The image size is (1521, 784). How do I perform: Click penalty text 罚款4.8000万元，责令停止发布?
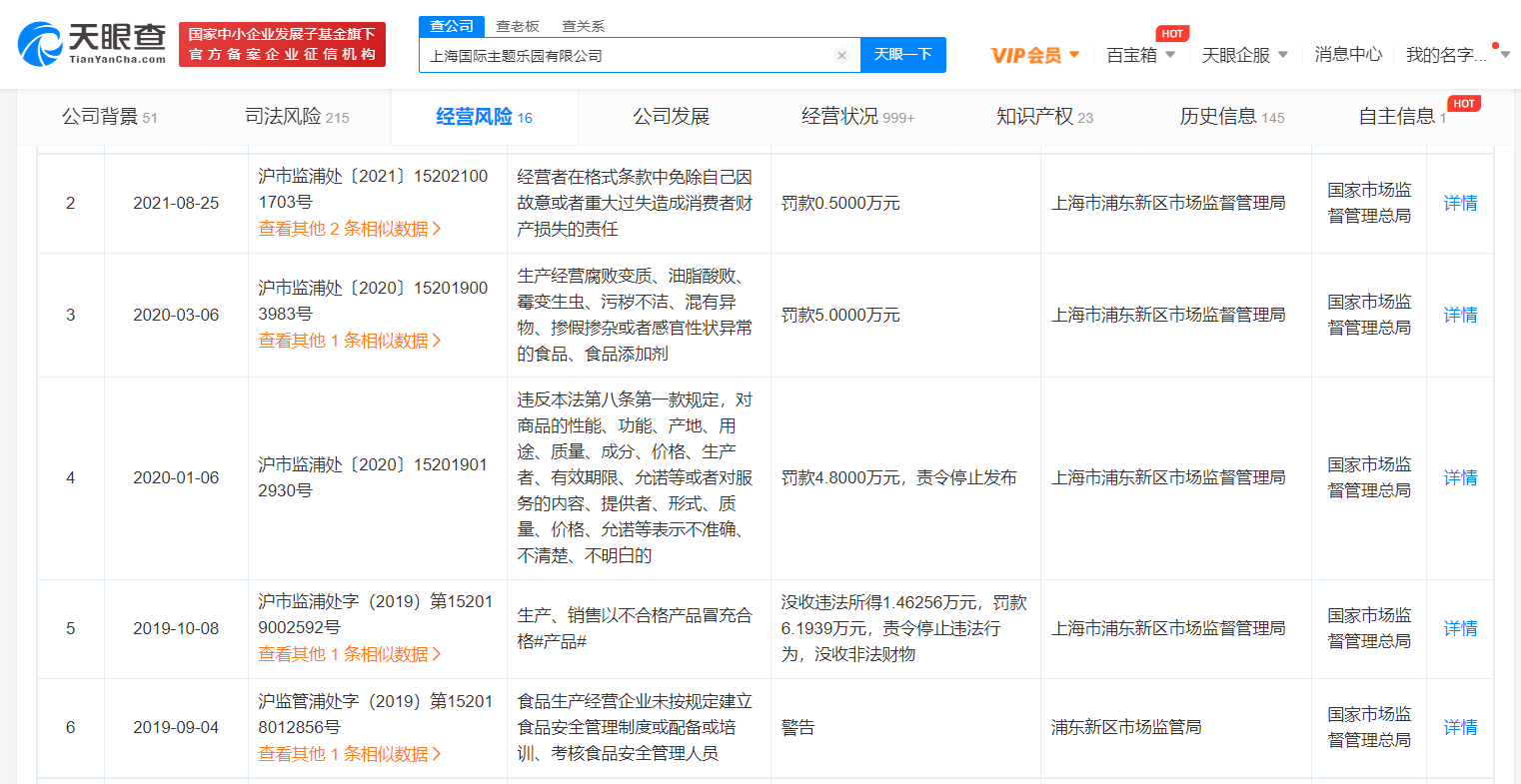pyautogui.click(x=898, y=477)
